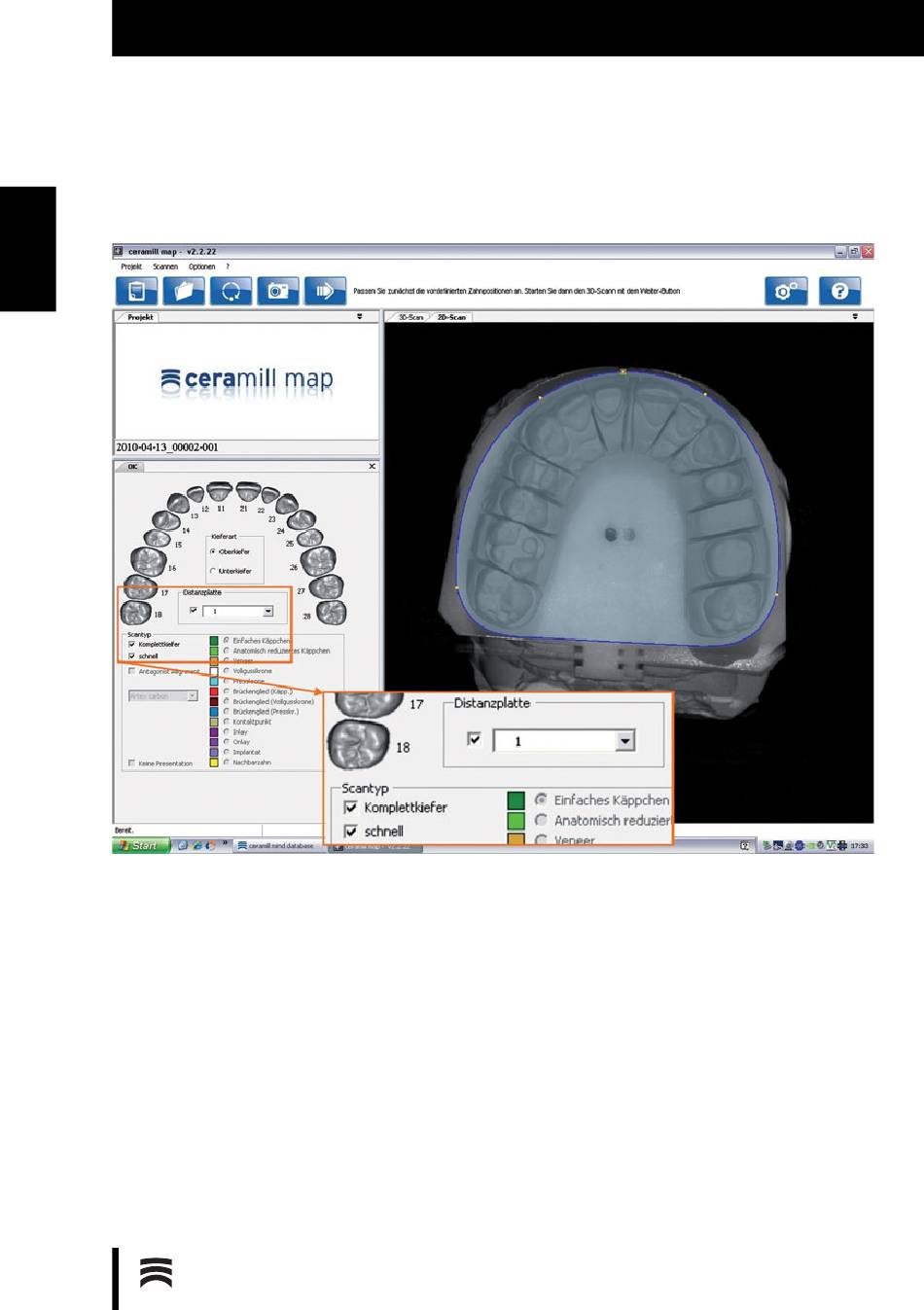Toggle the schnell scan checkbox
924x1310 pixels.
[132, 656]
